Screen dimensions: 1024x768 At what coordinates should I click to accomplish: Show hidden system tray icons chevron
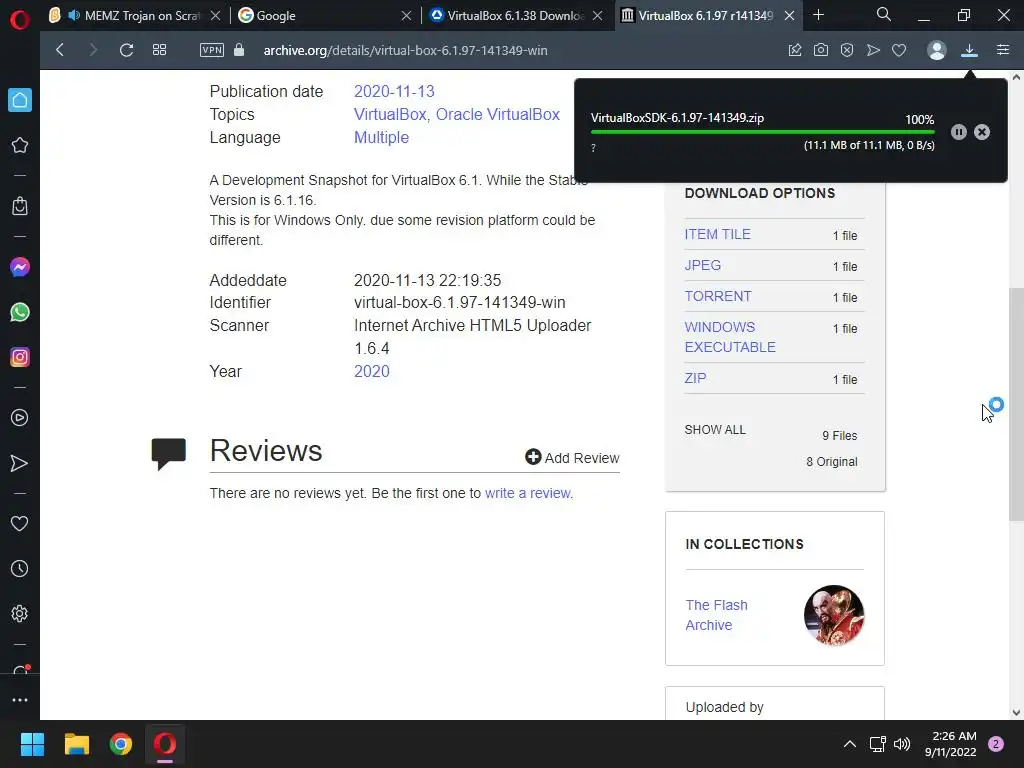[x=850, y=744]
